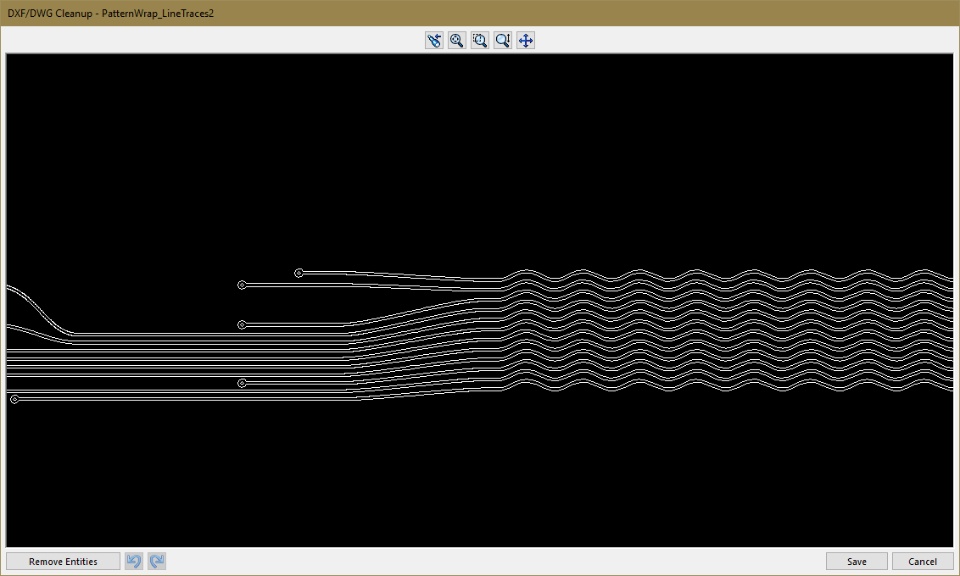
Task: Click the Redo arrow icon
Action: pyautogui.click(x=157, y=561)
